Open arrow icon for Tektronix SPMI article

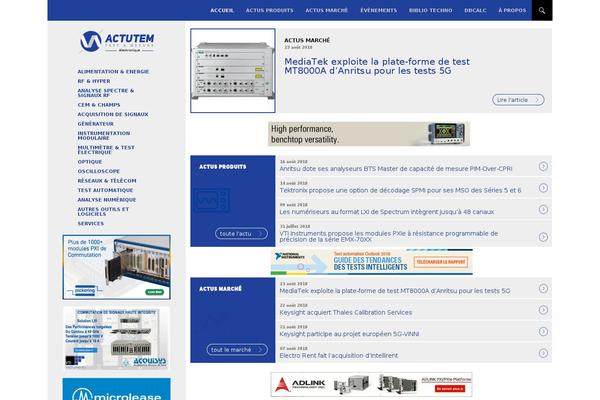(x=543, y=188)
